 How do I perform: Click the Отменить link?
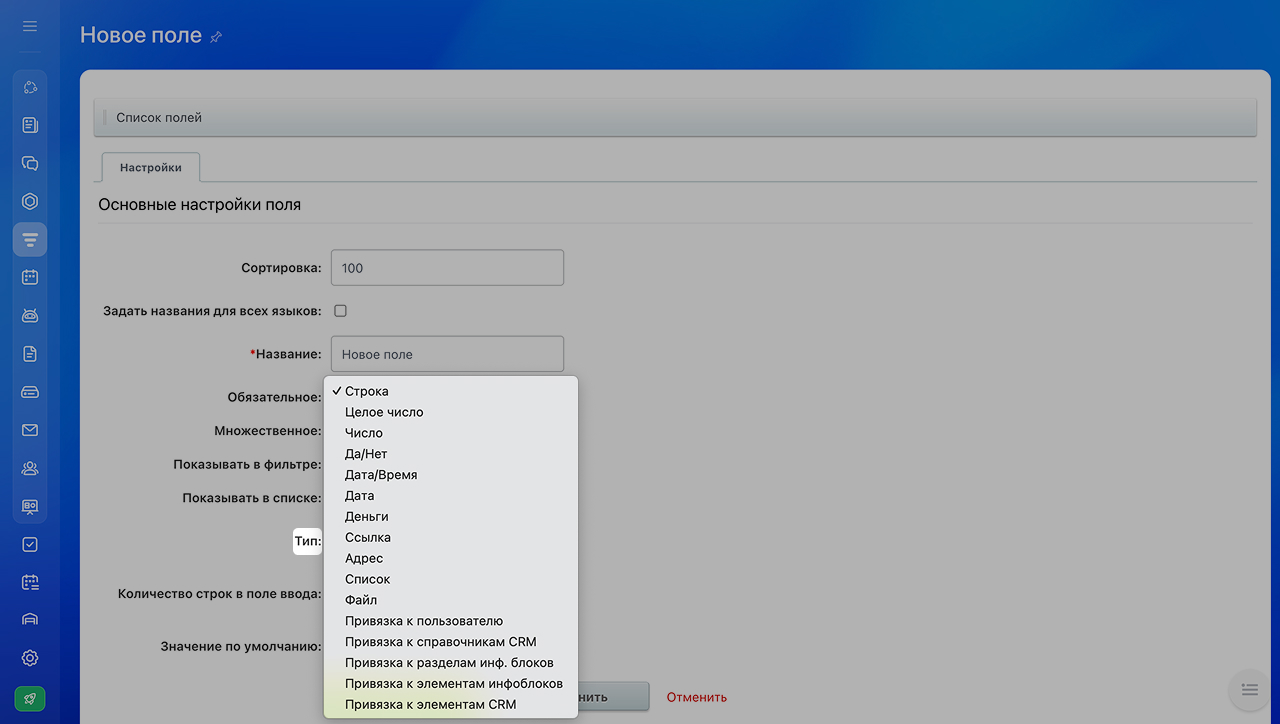point(697,697)
